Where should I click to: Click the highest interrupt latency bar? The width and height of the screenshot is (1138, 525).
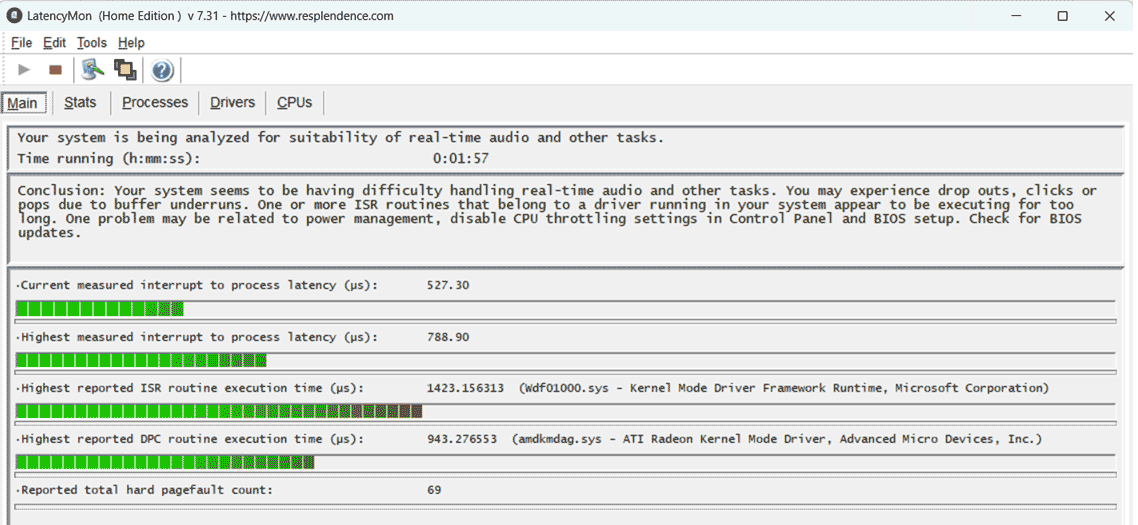pyautogui.click(x=565, y=360)
